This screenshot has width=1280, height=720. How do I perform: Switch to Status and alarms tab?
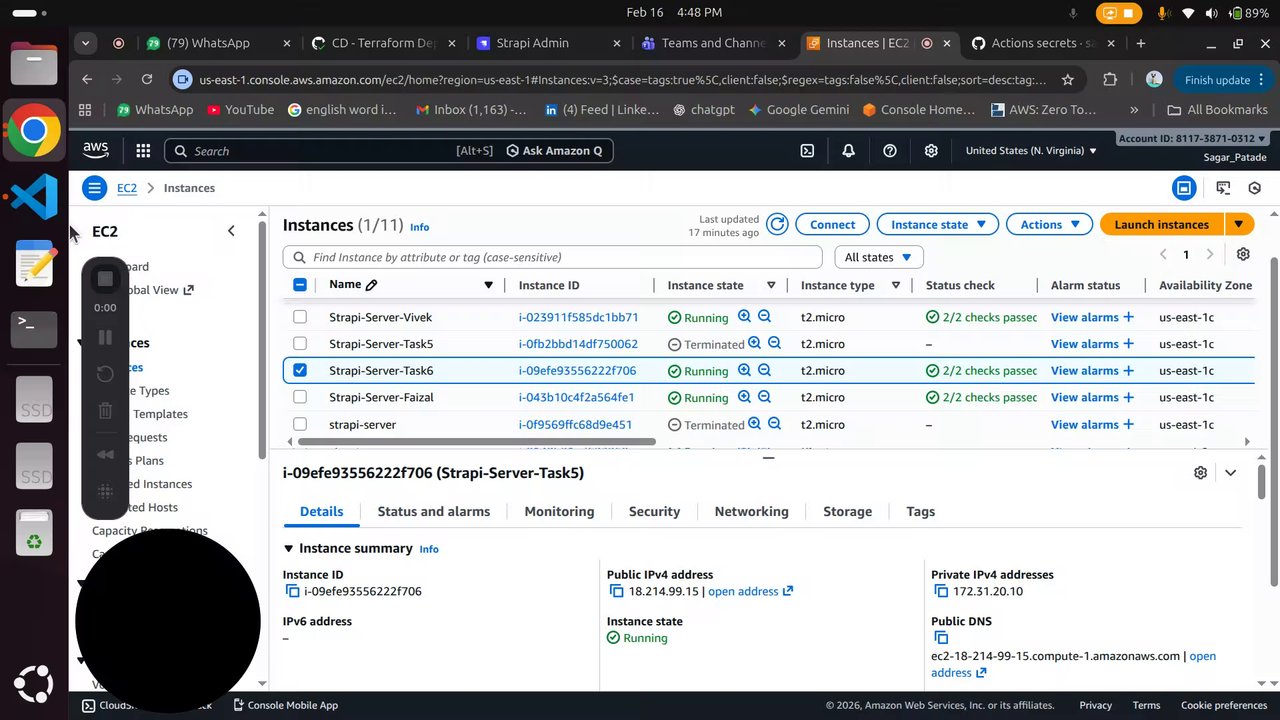click(434, 511)
